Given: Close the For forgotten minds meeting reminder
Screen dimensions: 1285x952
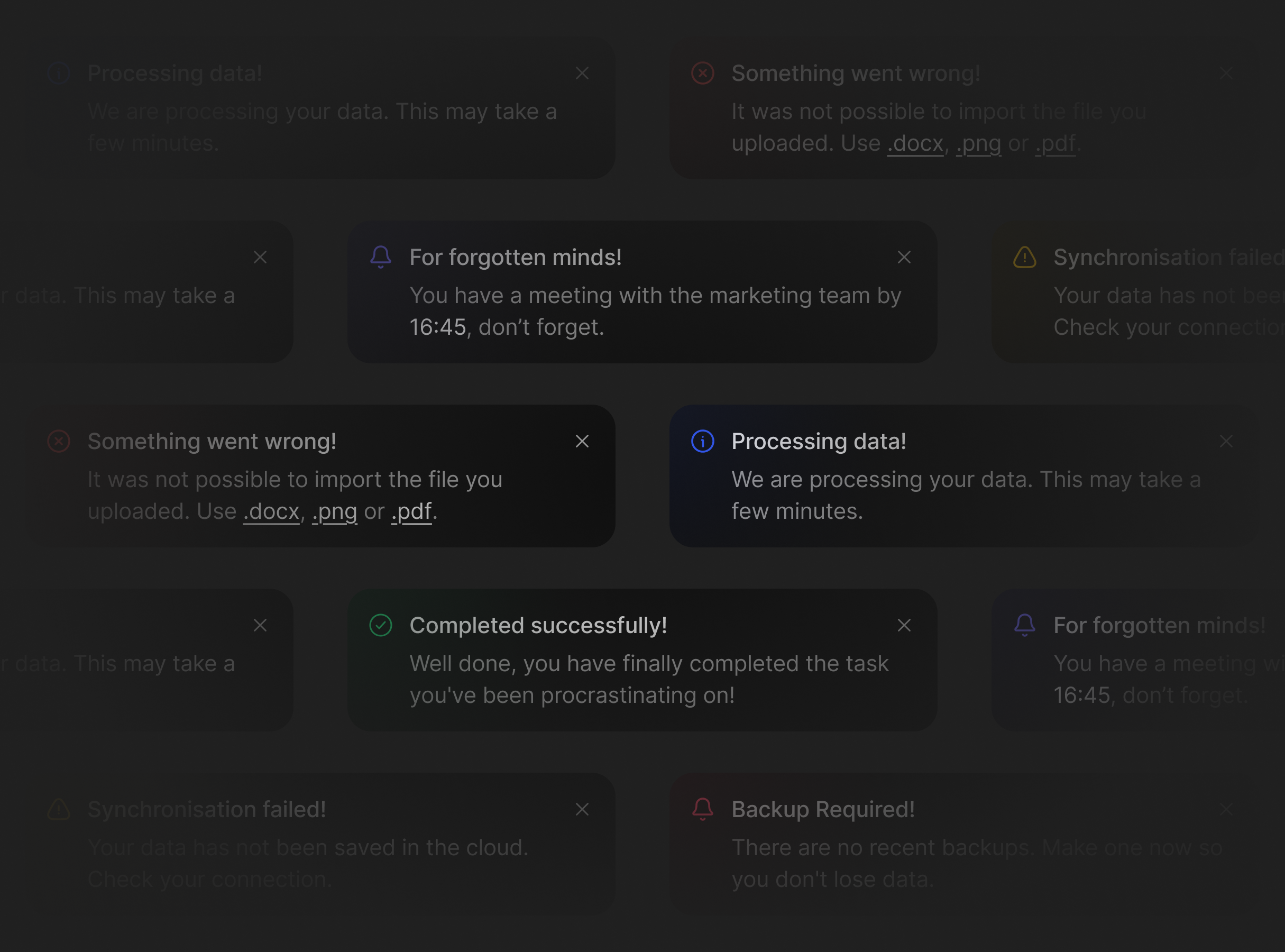Looking at the screenshot, I should click(x=904, y=257).
